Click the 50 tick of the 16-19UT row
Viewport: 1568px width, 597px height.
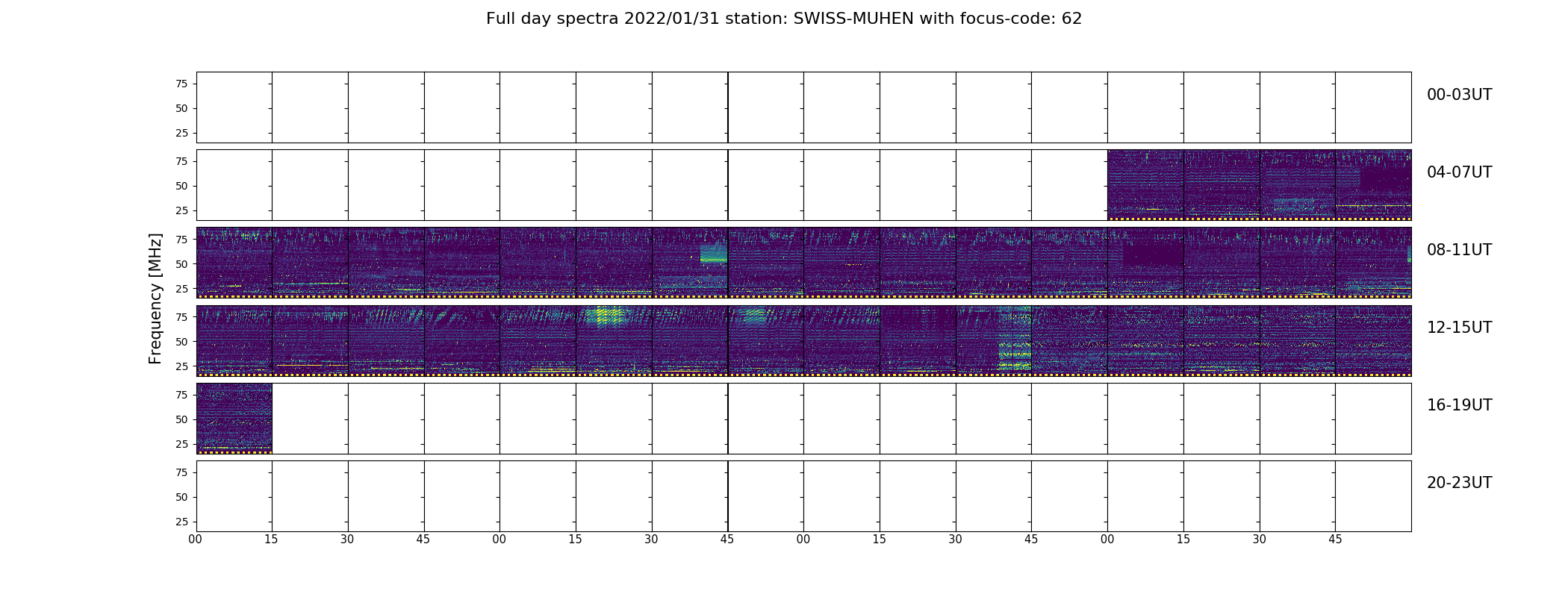click(x=181, y=419)
